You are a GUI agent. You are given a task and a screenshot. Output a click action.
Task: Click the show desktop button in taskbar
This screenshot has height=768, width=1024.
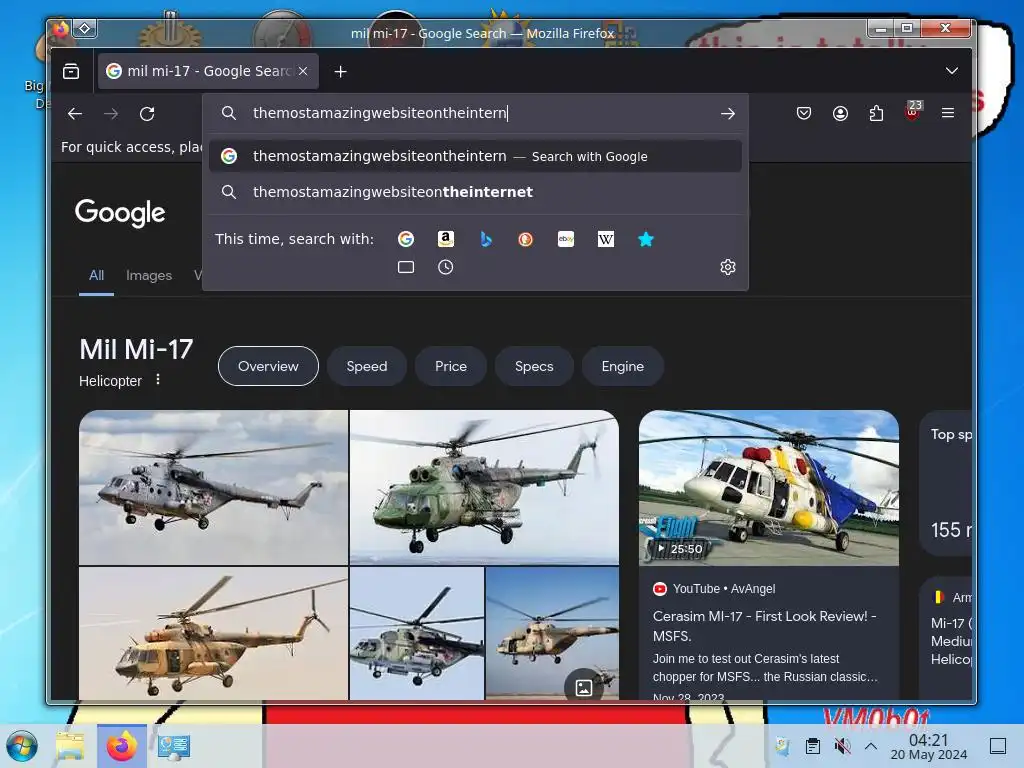tap(998, 746)
